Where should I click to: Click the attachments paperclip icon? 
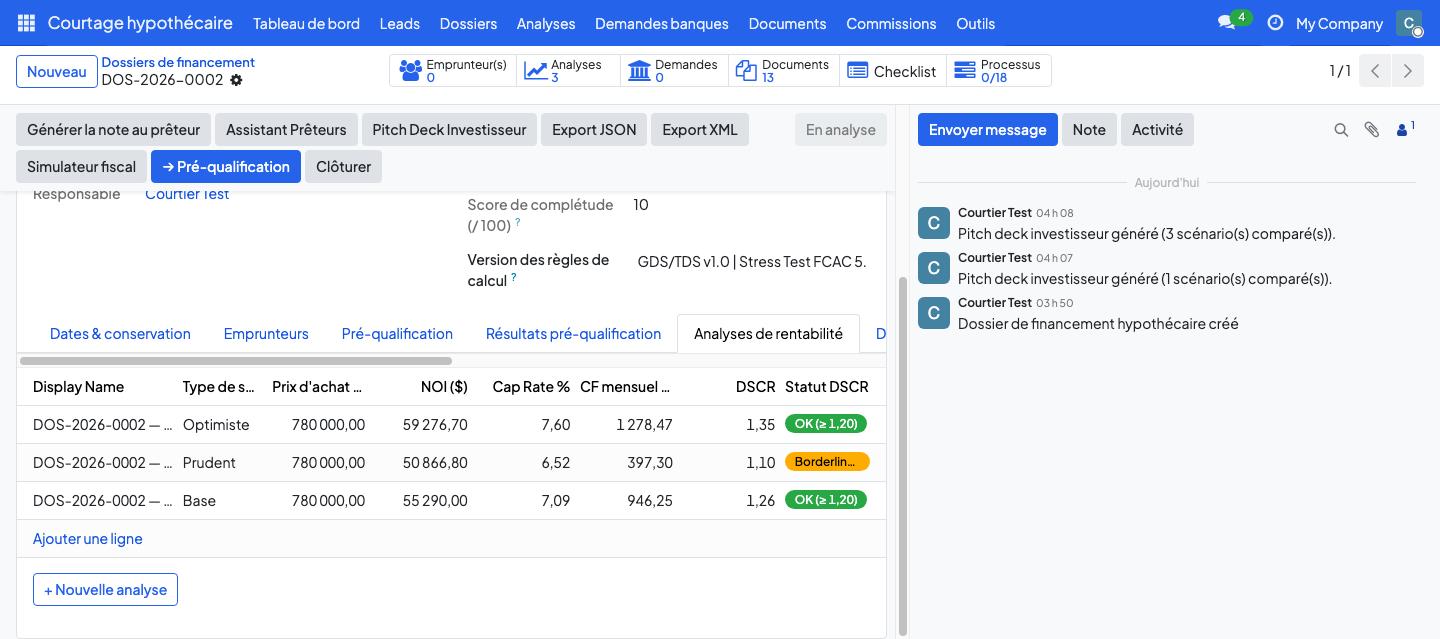coord(1372,130)
